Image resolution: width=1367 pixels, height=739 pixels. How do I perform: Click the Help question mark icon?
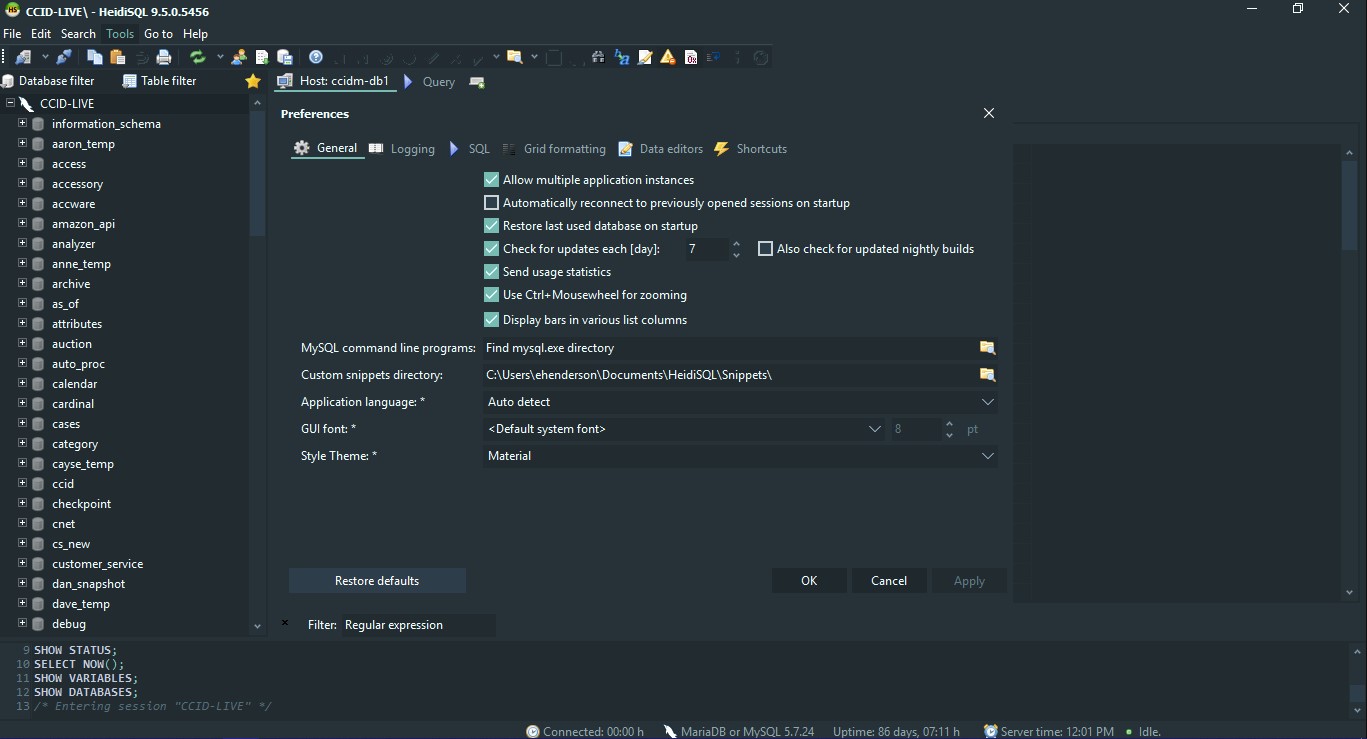pos(316,57)
